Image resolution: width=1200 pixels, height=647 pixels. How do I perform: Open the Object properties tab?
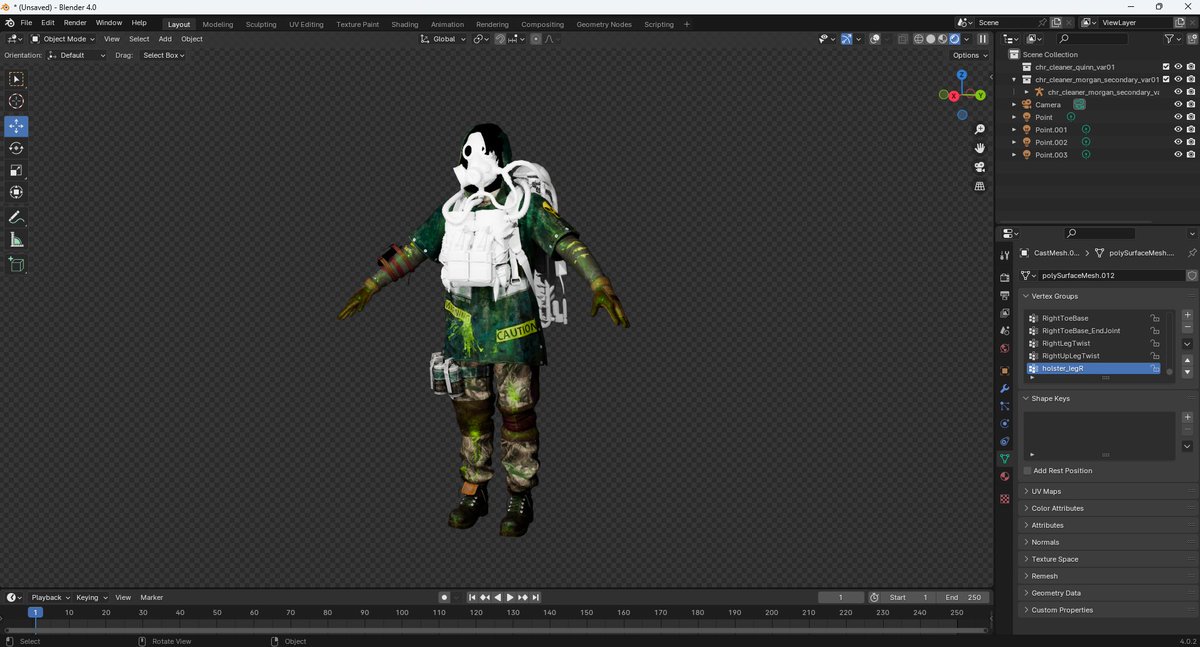point(1005,371)
